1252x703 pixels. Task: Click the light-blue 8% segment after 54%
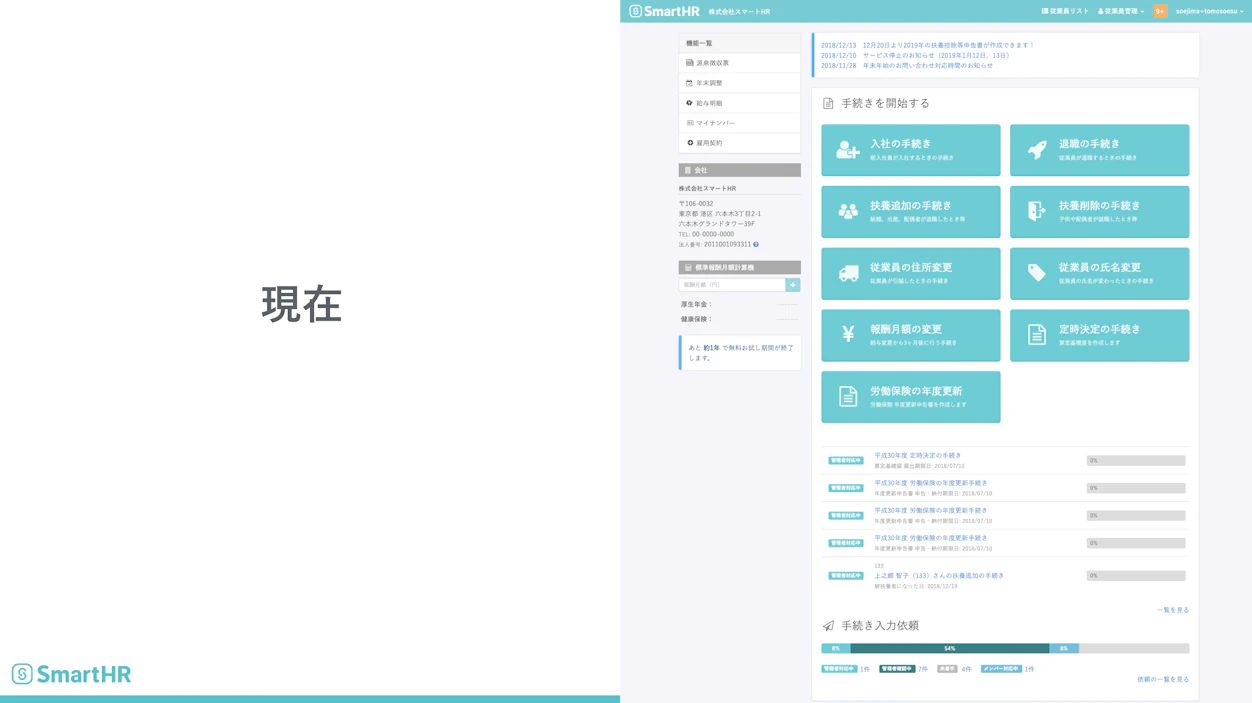point(1064,648)
